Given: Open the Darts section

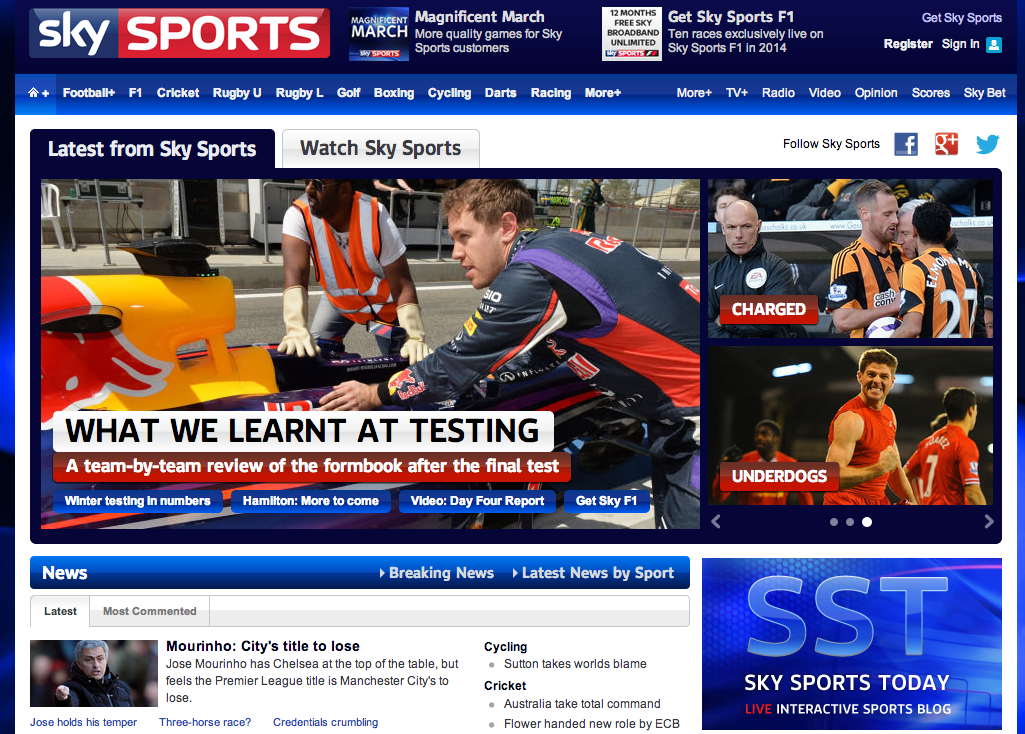Looking at the screenshot, I should coord(501,93).
